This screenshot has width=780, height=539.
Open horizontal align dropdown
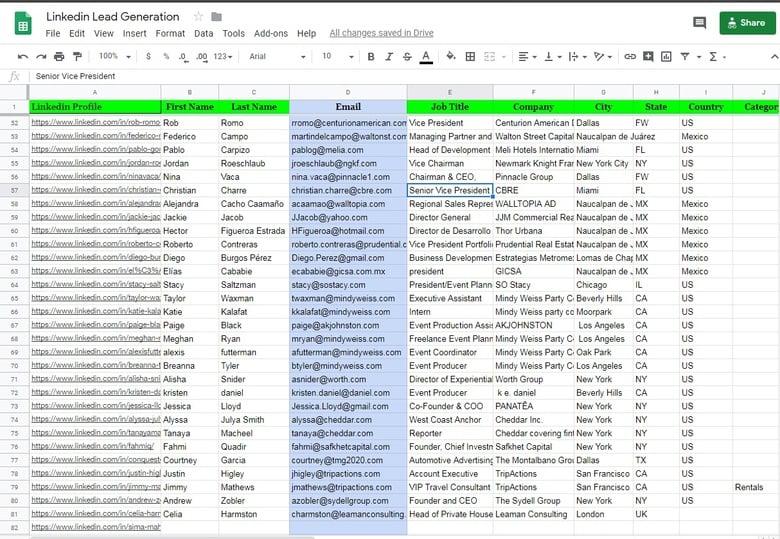click(x=527, y=57)
